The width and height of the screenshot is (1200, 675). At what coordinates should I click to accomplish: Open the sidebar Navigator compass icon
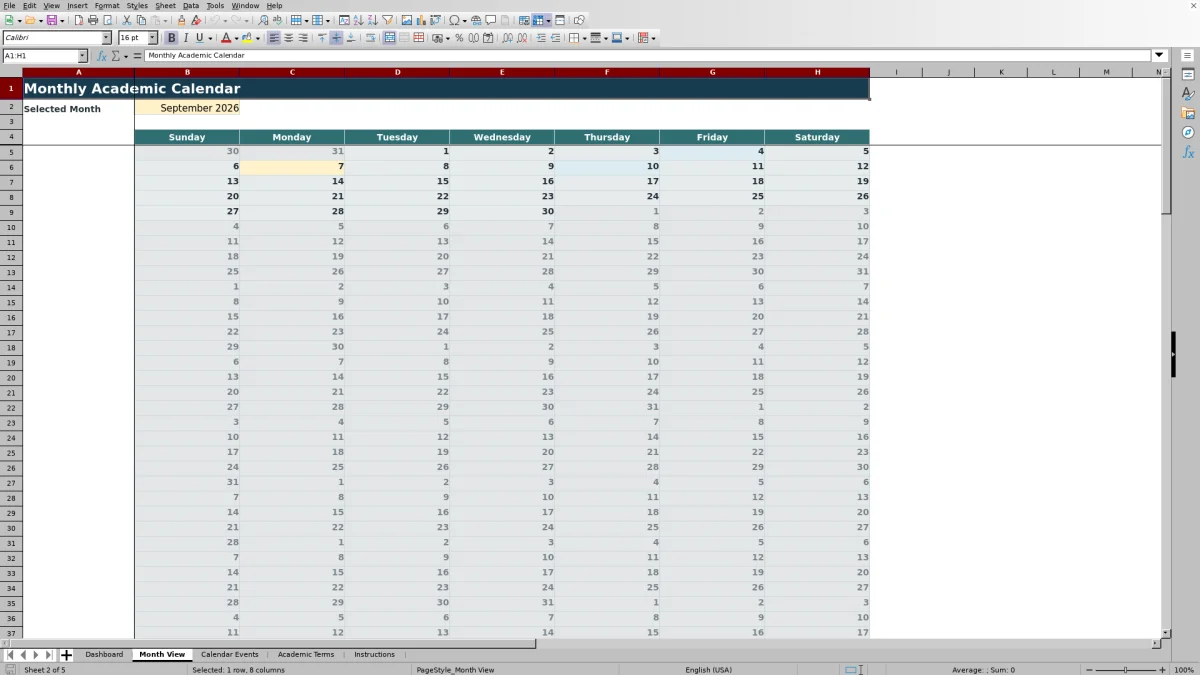(x=1188, y=132)
